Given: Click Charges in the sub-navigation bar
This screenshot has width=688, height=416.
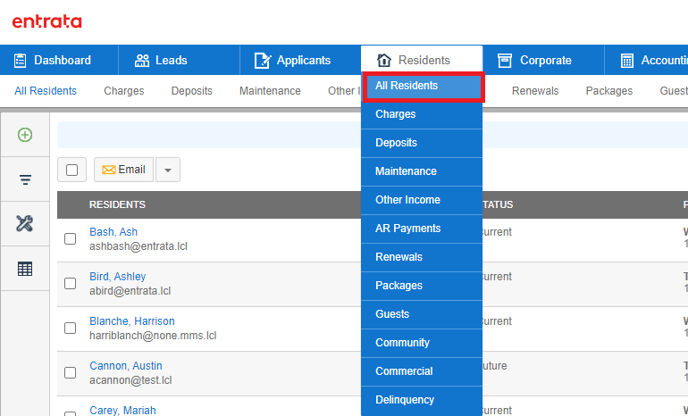Looking at the screenshot, I should click(124, 91).
